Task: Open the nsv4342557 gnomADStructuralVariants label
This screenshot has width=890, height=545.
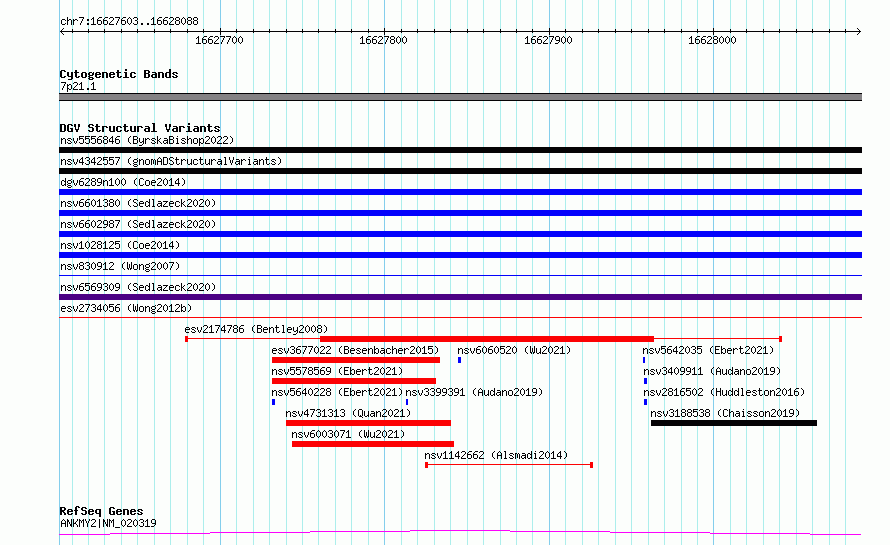Action: tap(171, 161)
